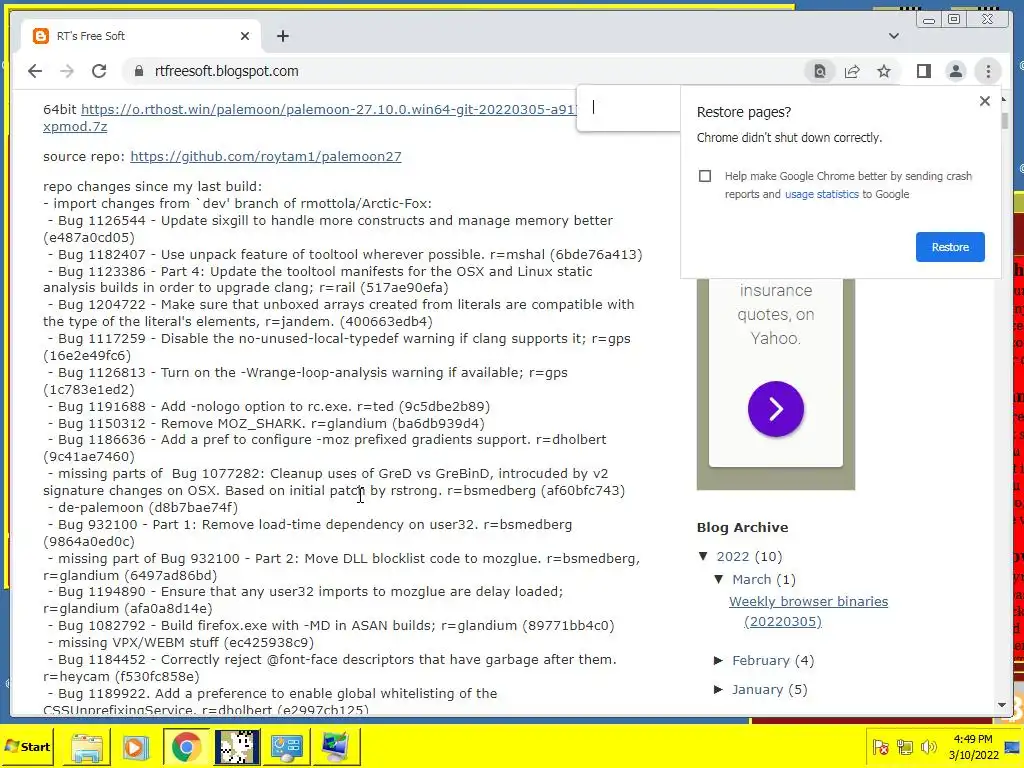Click the forward navigation arrow
The image size is (1024, 768).
tap(67, 71)
